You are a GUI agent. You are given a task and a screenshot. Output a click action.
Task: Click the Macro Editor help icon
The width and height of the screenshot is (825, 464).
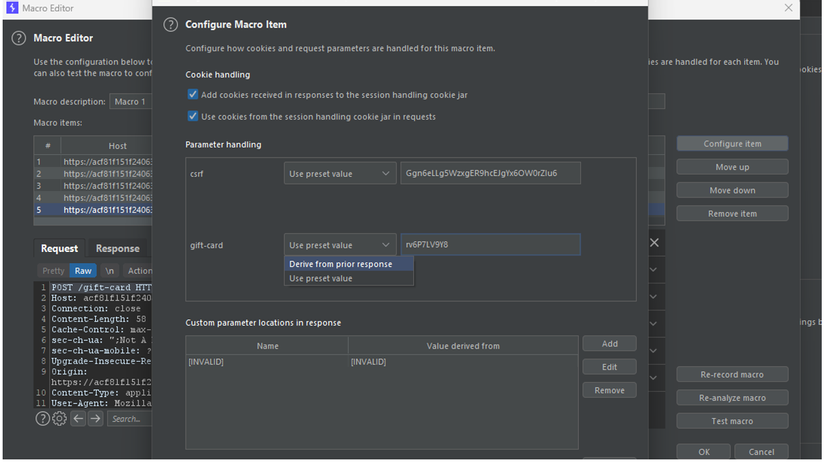coord(18,38)
